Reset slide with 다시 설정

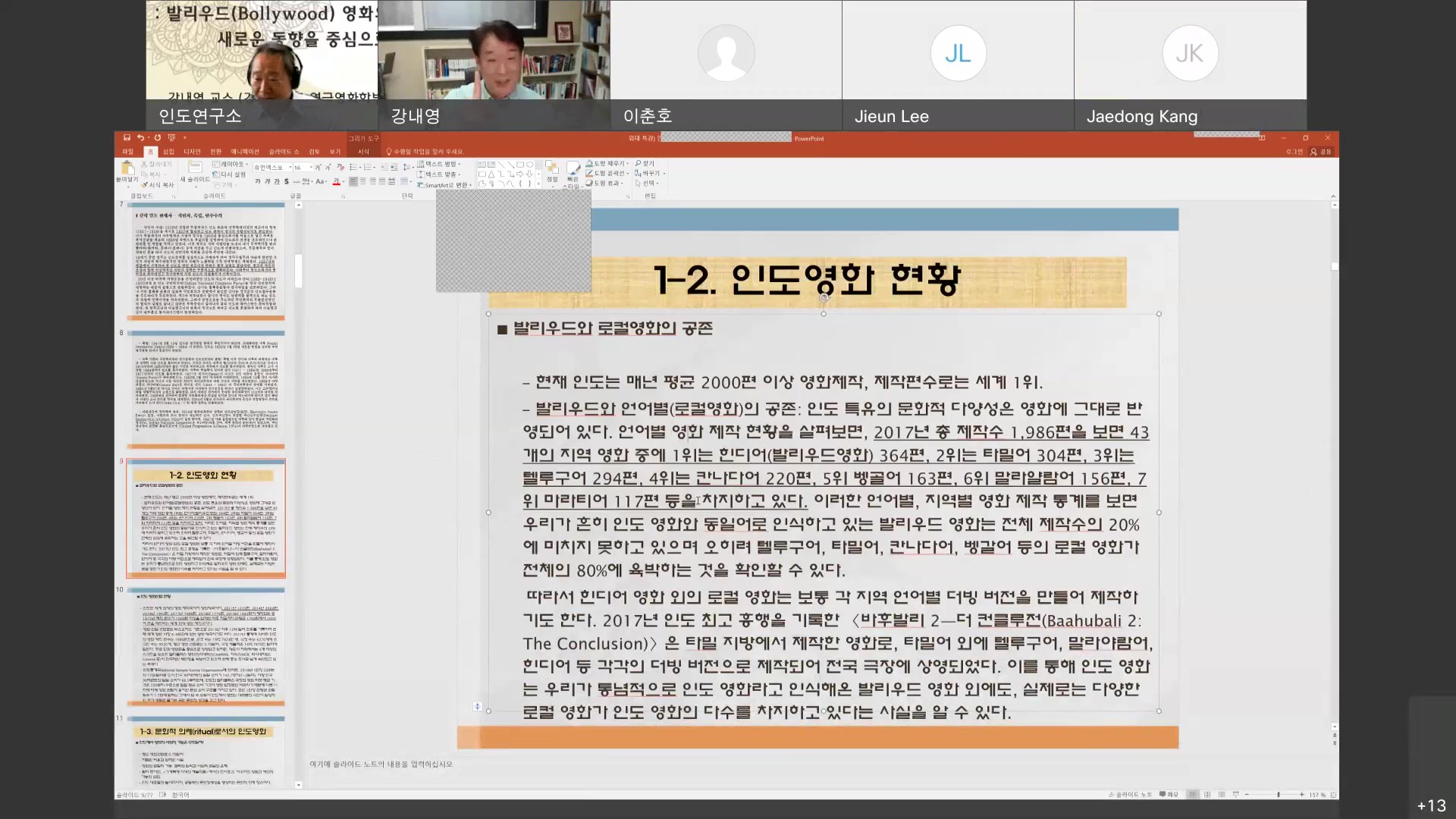coord(229,174)
